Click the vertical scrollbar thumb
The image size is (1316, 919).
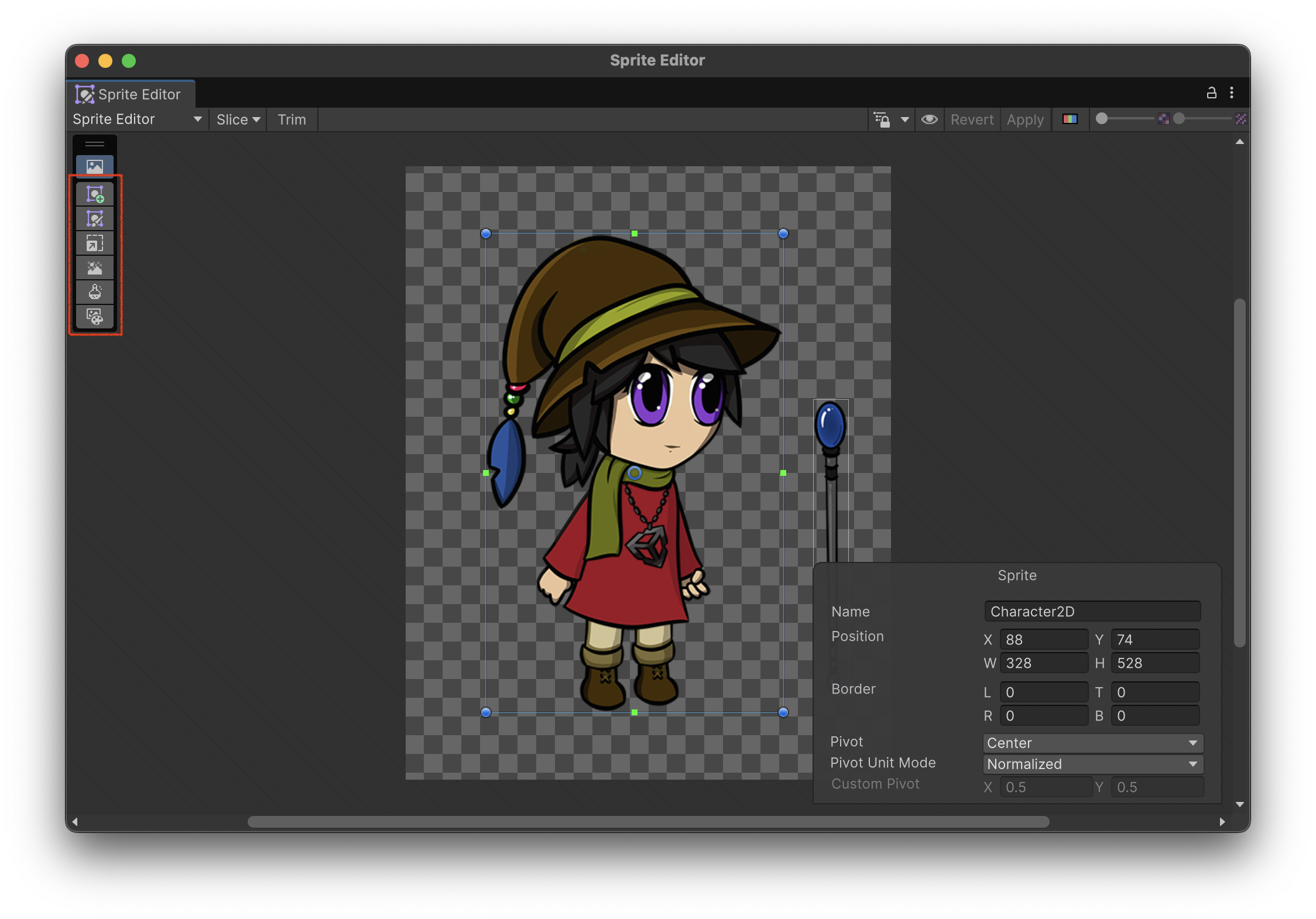coord(1239,473)
